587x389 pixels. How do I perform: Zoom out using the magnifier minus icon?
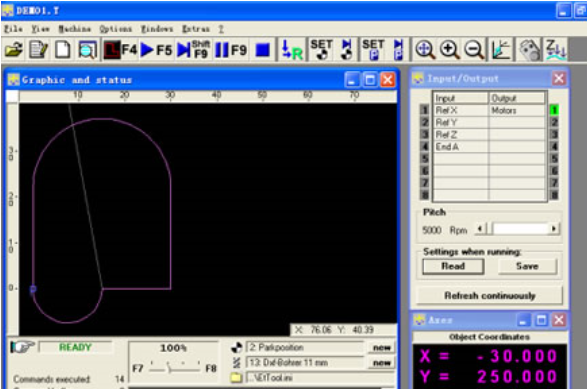[474, 50]
